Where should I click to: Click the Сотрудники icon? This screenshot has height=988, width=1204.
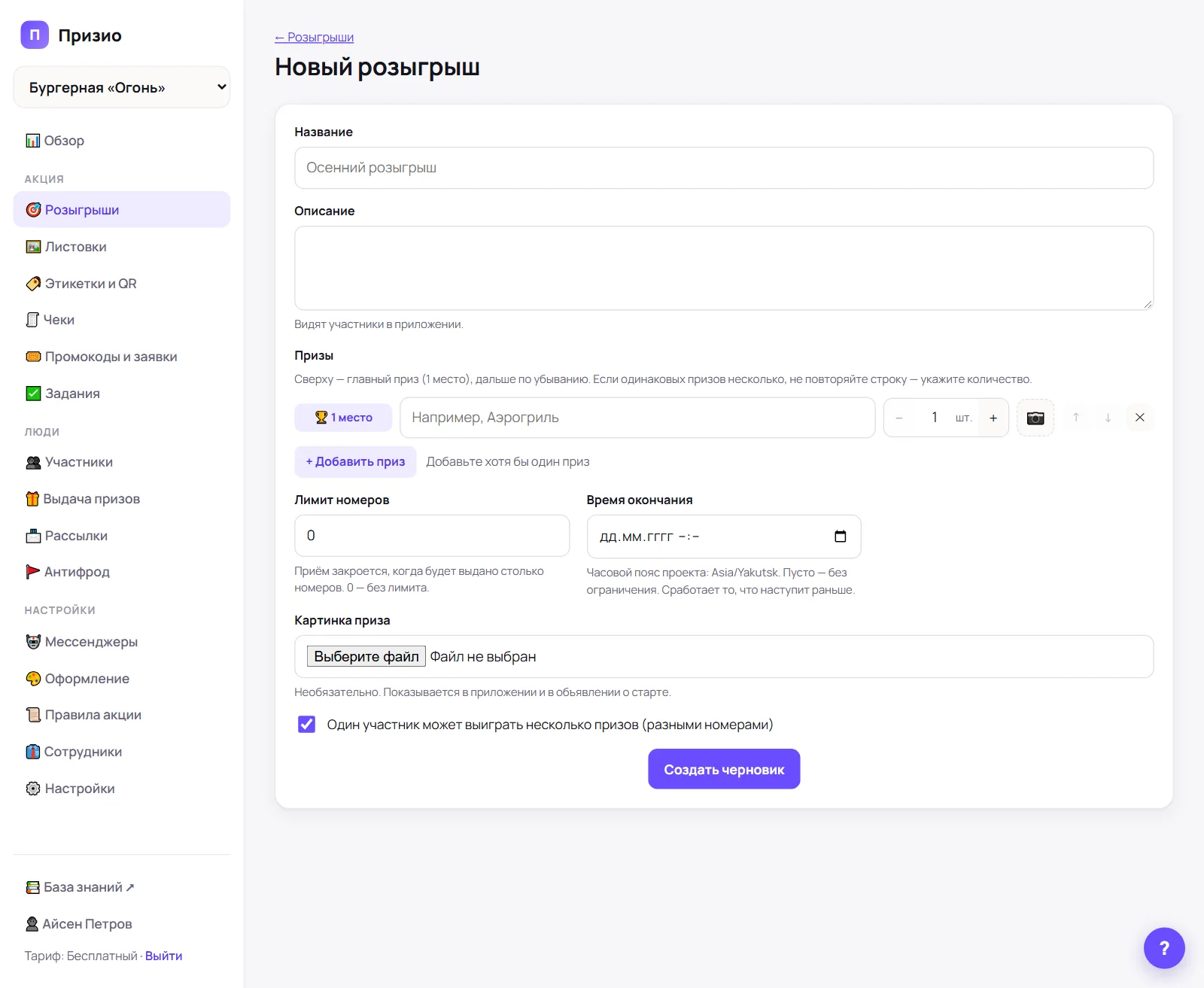click(x=33, y=752)
